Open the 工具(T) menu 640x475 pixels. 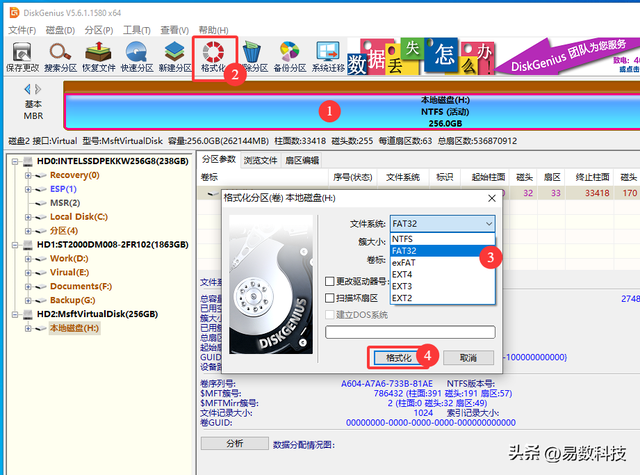137,30
